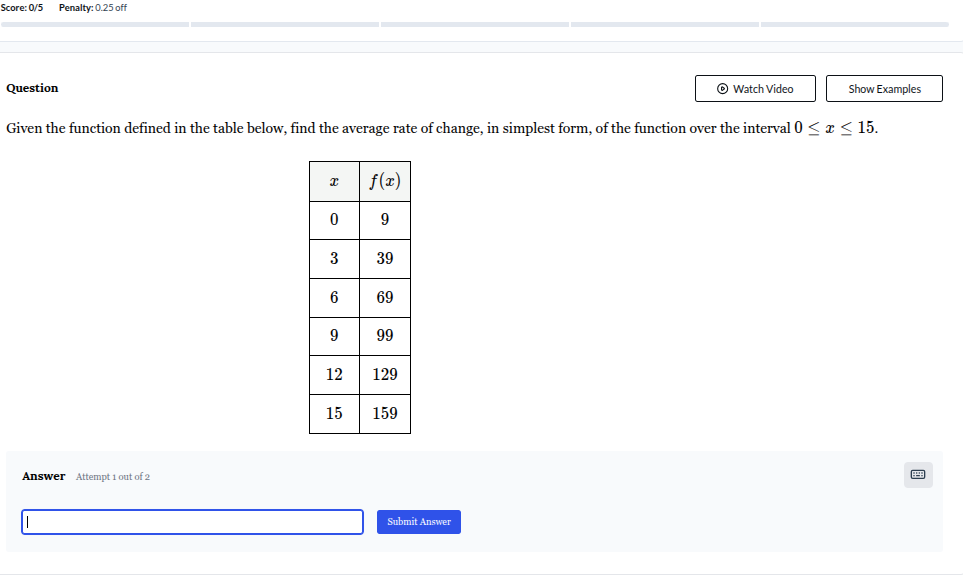Select the table cell showing 15

[334, 413]
